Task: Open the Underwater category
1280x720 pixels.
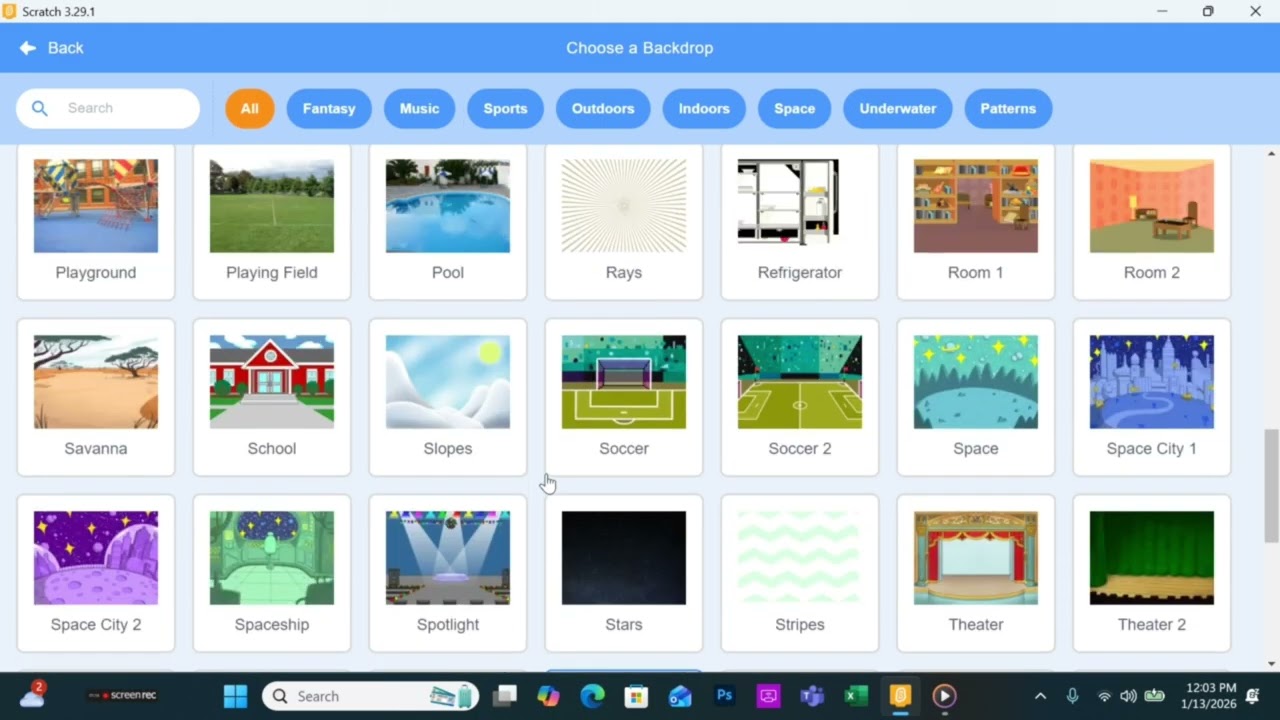Action: tap(898, 108)
